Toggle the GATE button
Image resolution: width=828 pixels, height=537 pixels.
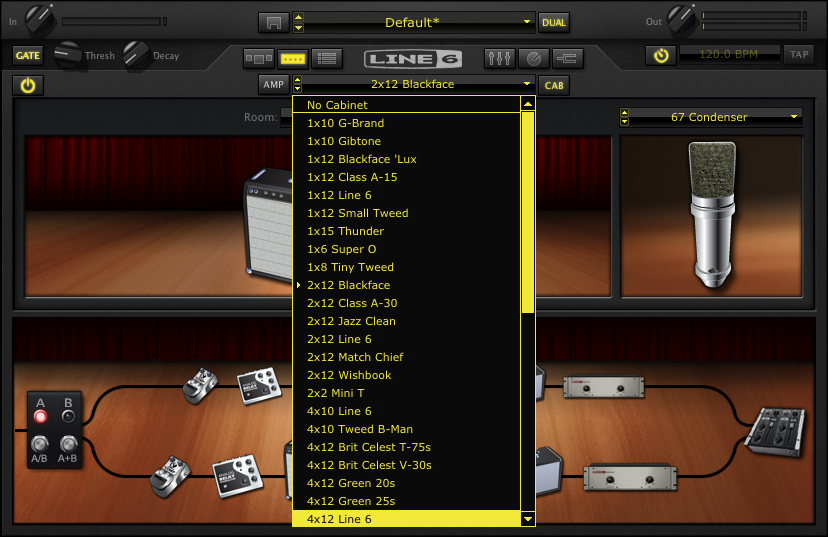(27, 55)
